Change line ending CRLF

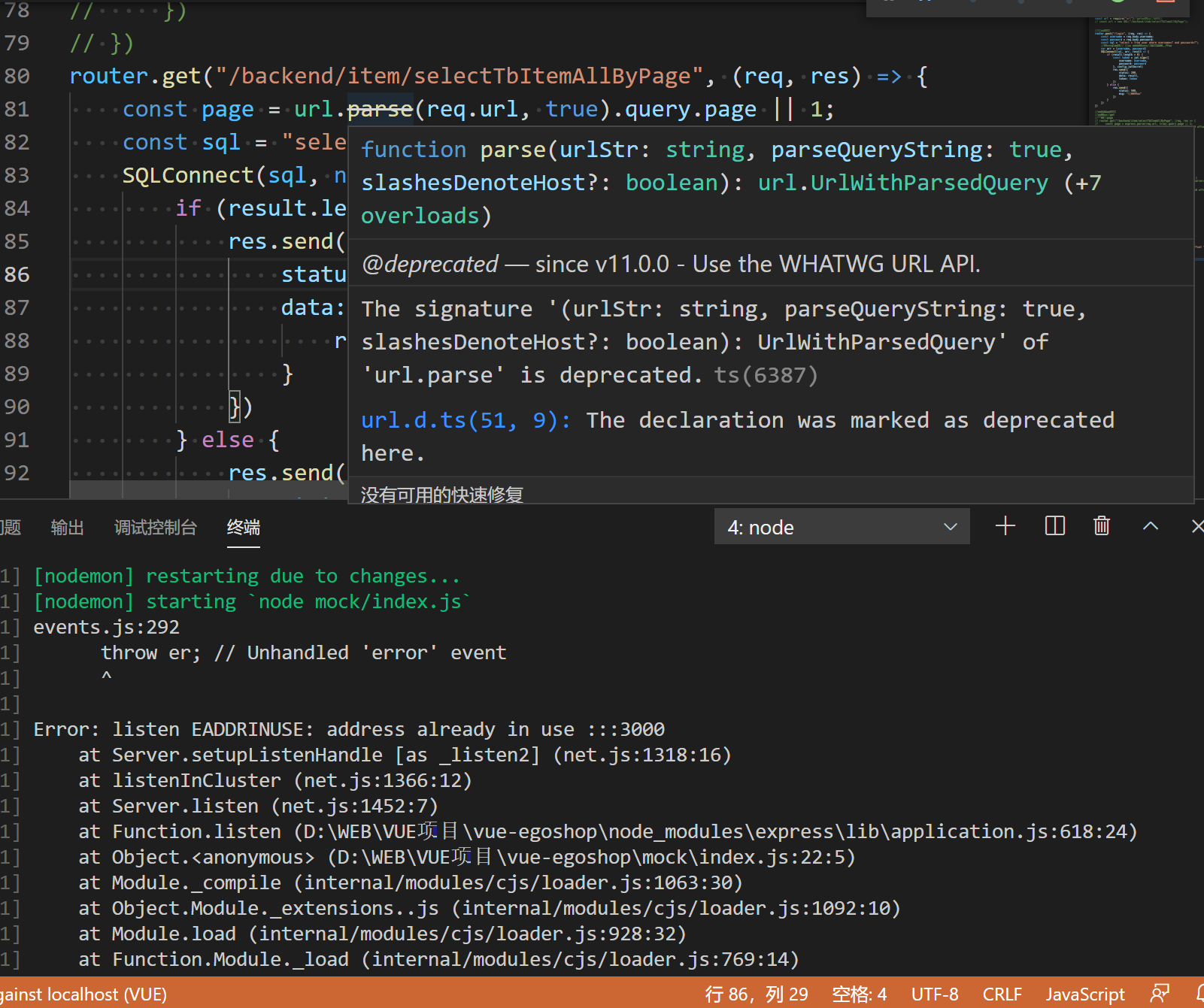pyautogui.click(x=1002, y=994)
